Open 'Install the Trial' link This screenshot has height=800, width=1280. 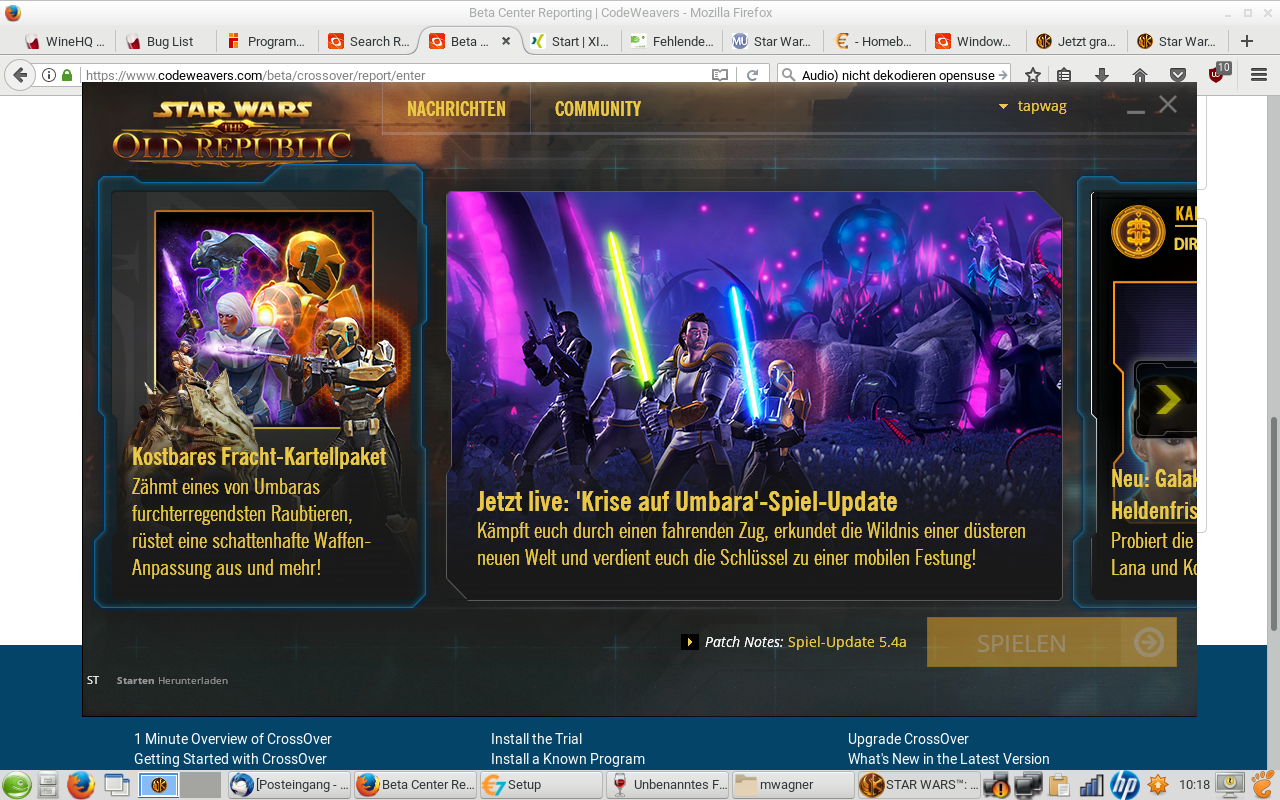pos(536,739)
